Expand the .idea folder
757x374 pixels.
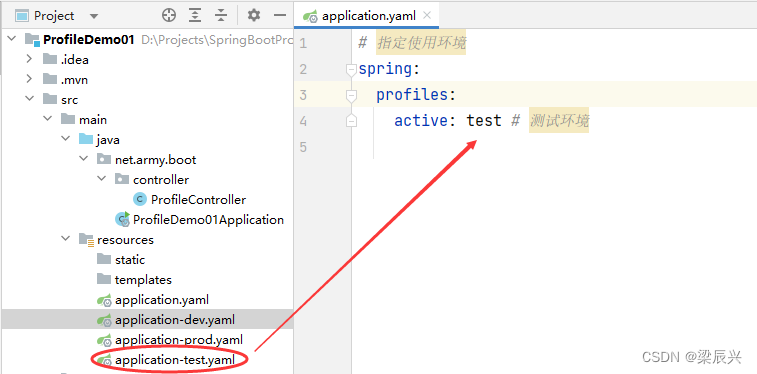[29, 59]
